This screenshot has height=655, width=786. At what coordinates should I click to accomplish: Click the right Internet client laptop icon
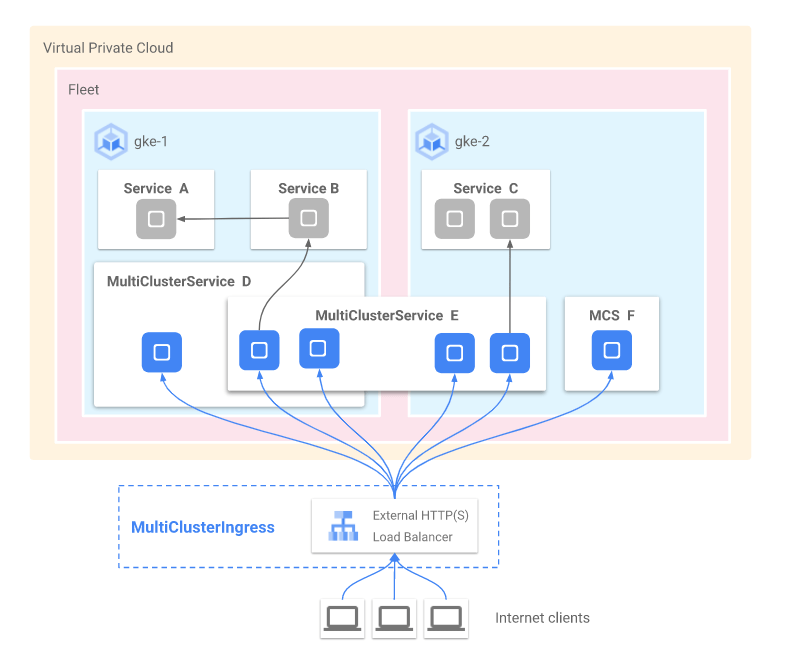[446, 618]
